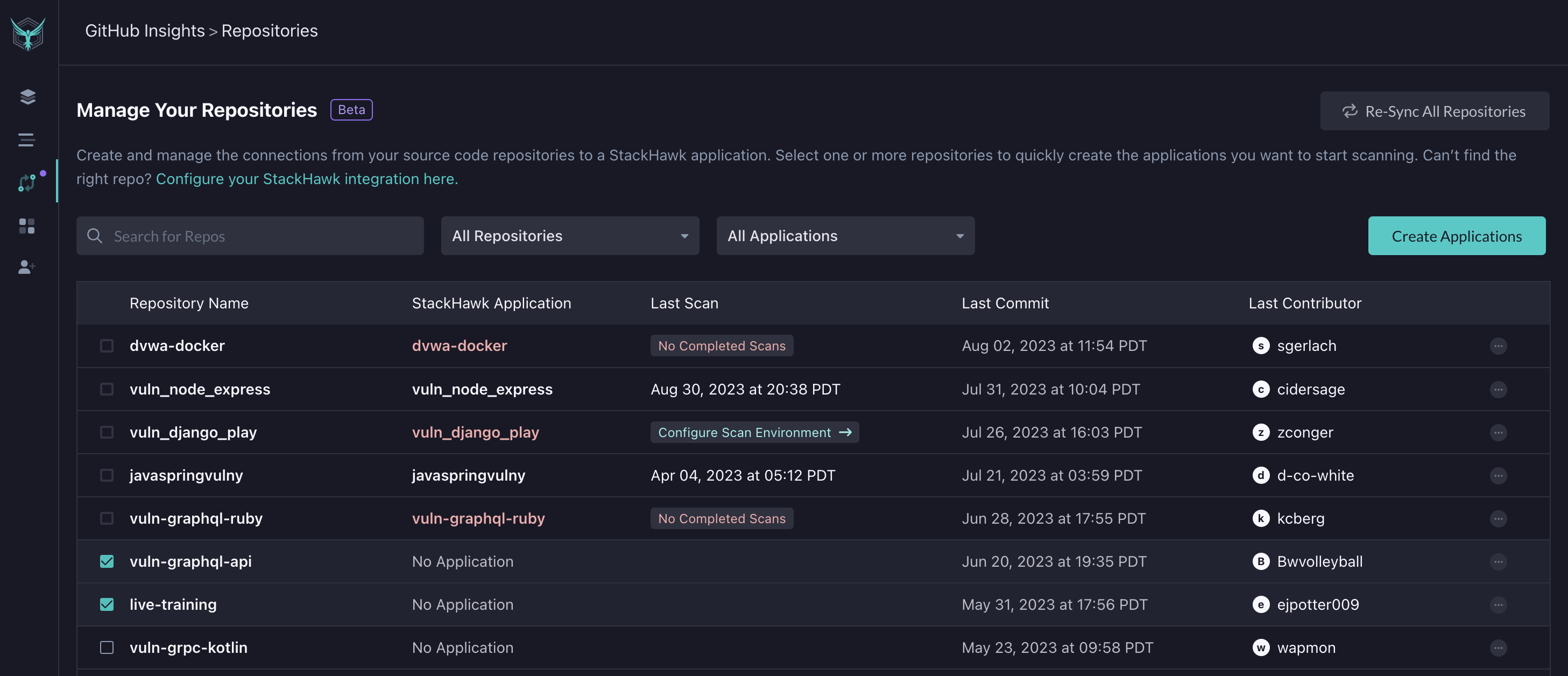Click d-co-white contributor avatar

click(1261, 475)
